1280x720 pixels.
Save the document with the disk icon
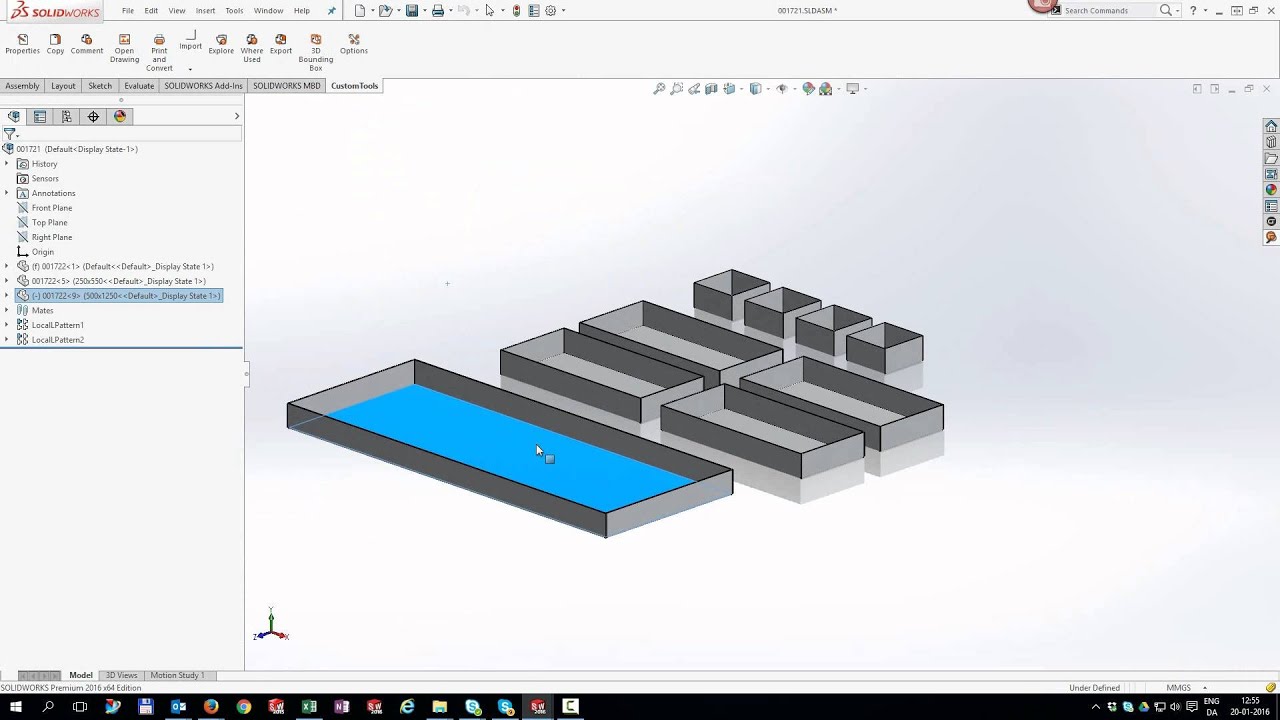[x=411, y=10]
